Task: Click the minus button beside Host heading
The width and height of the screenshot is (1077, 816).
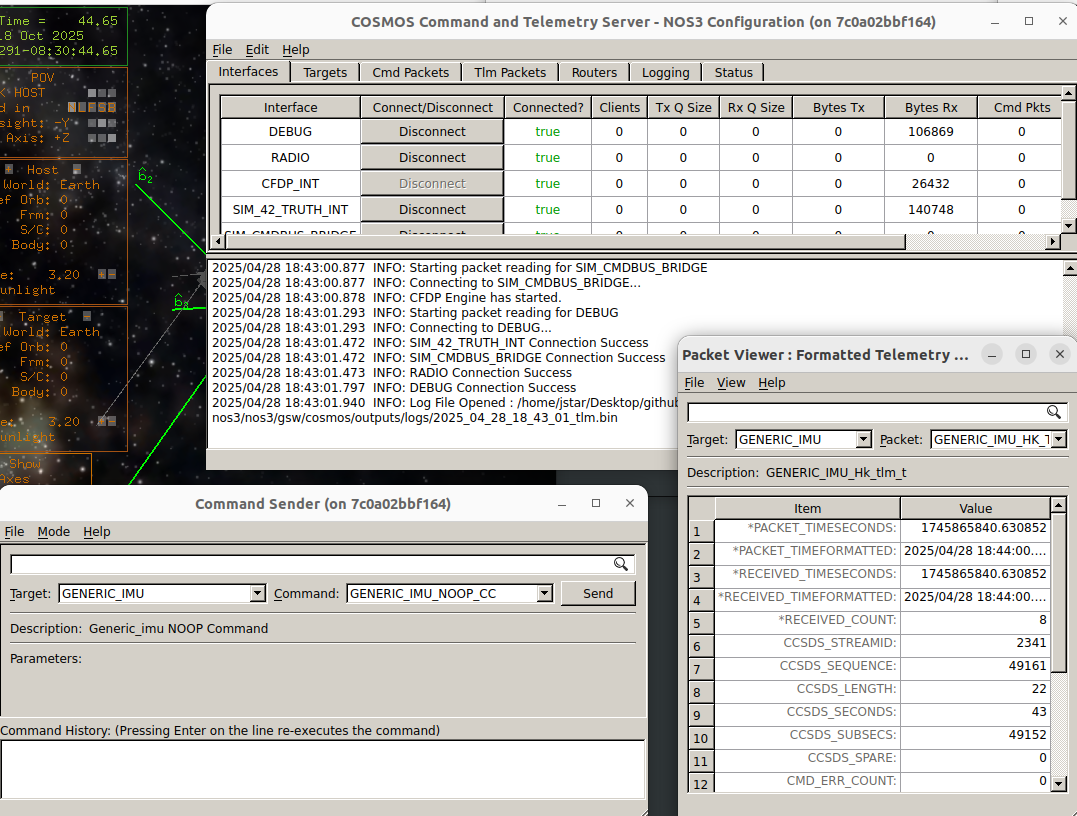Action: (x=77, y=169)
